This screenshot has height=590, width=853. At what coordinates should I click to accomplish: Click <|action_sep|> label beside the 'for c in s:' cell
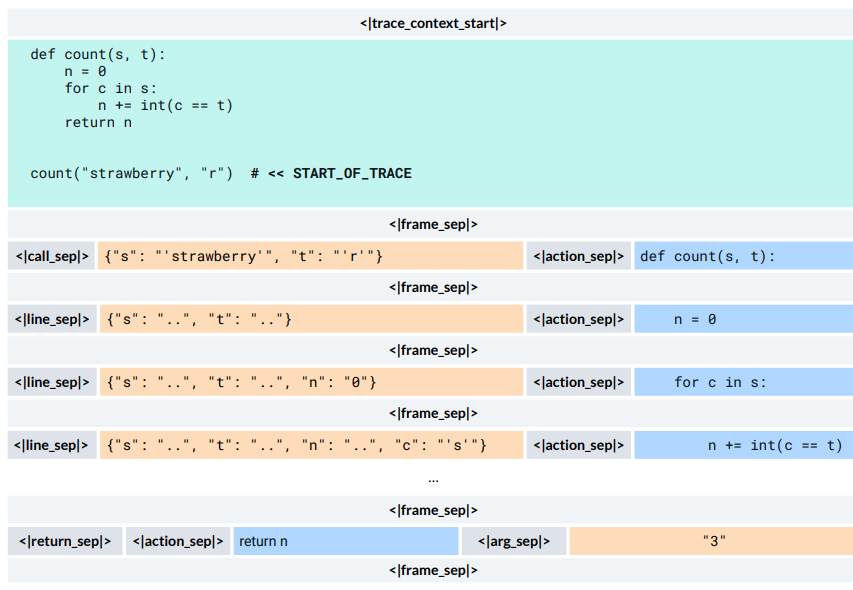579,382
